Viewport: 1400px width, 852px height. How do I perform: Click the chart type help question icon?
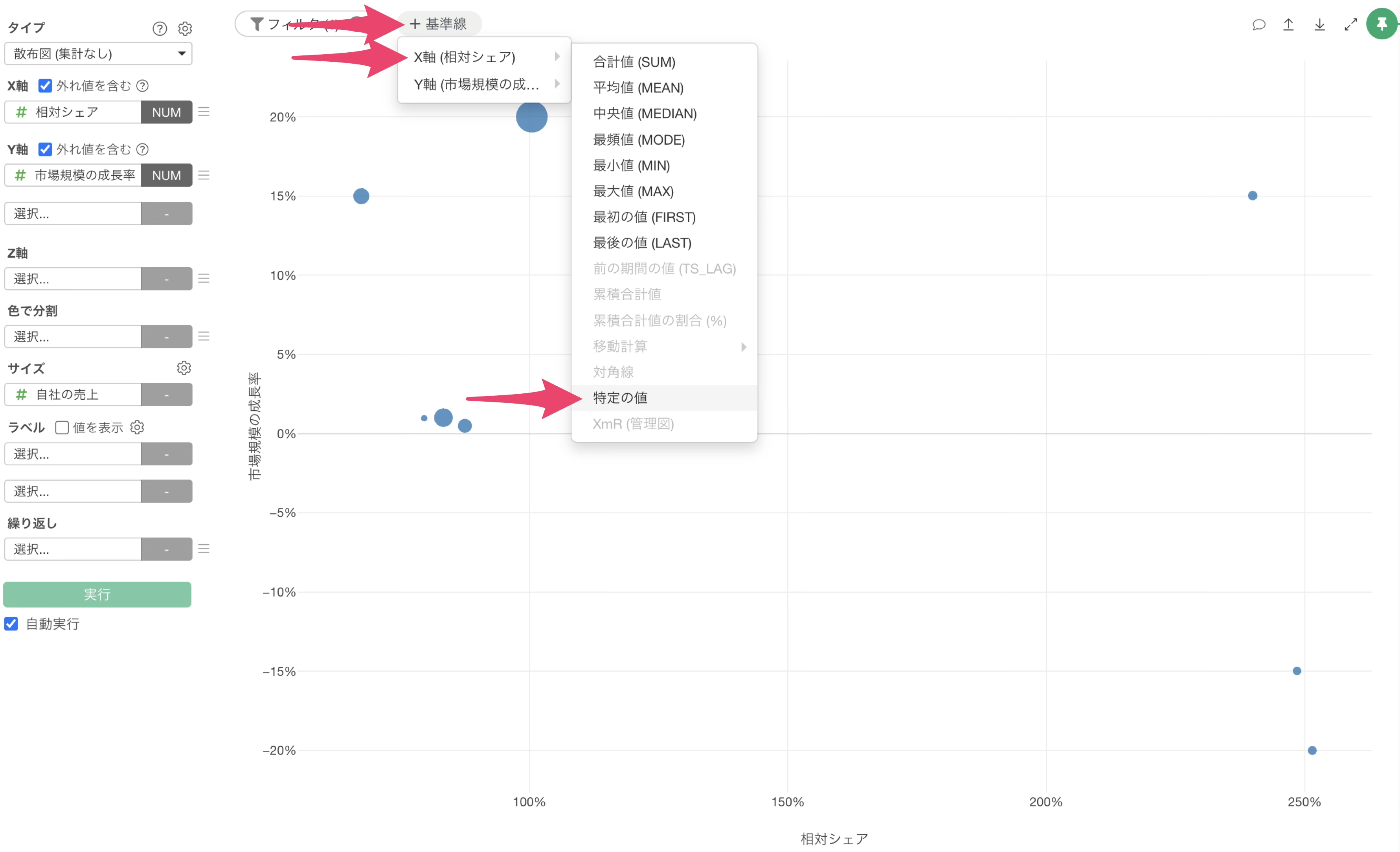[160, 28]
